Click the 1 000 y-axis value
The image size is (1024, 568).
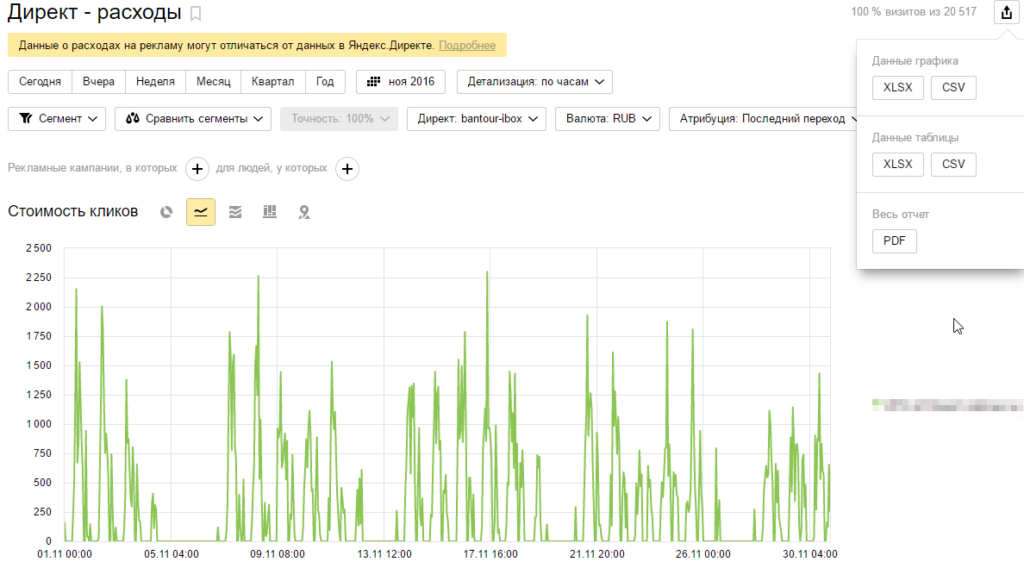point(39,424)
